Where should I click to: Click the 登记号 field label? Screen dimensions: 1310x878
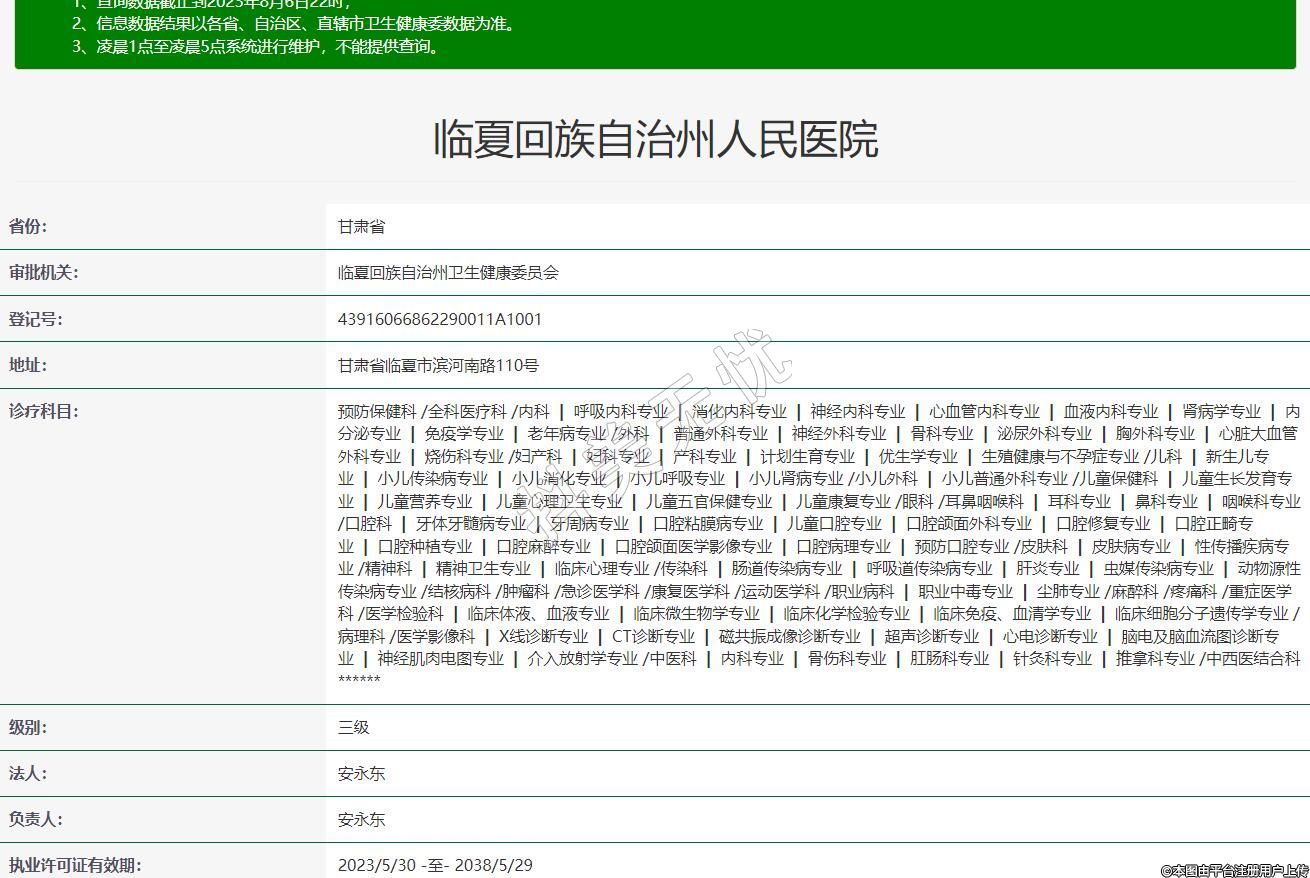(x=35, y=319)
